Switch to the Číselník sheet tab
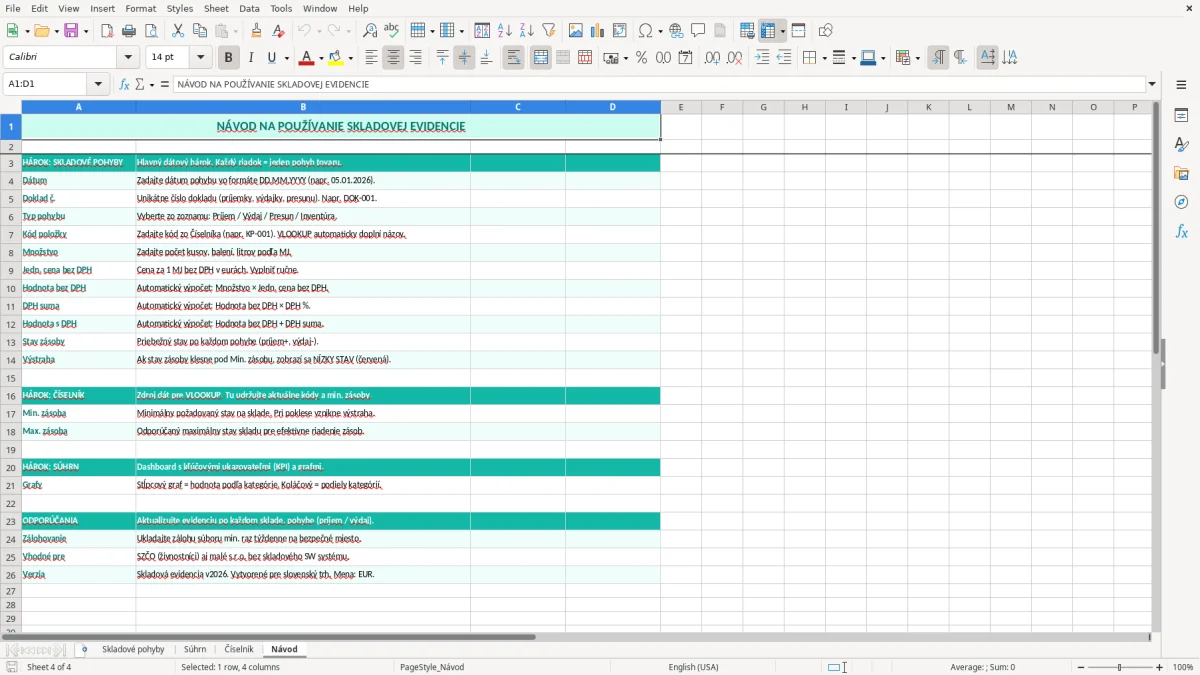 click(x=239, y=650)
